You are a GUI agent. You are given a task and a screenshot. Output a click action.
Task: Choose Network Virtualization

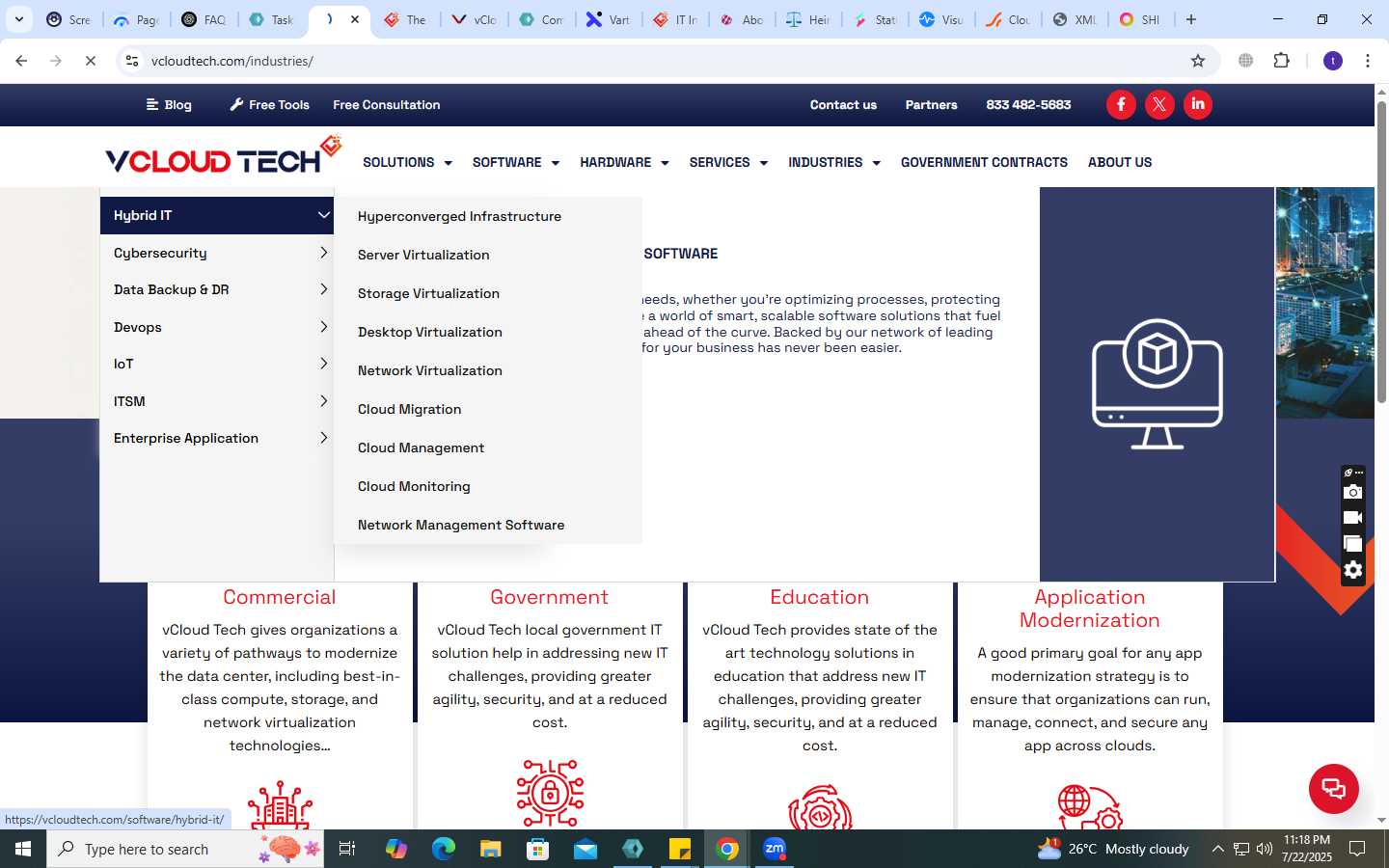click(x=429, y=370)
